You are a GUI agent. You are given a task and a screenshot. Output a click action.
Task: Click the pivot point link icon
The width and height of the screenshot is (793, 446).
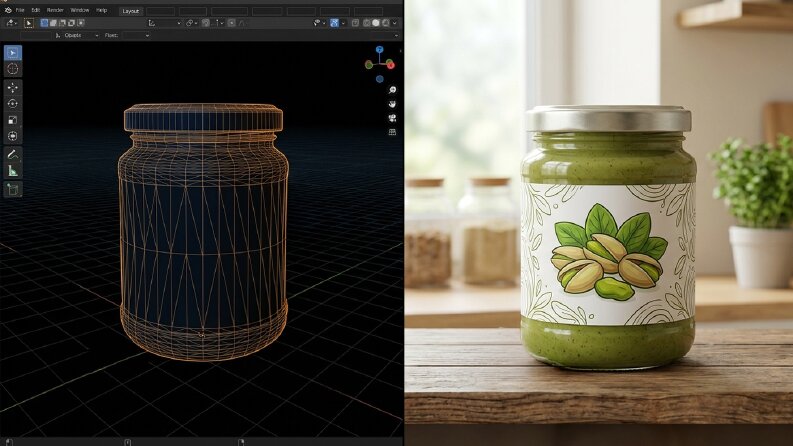[189, 23]
